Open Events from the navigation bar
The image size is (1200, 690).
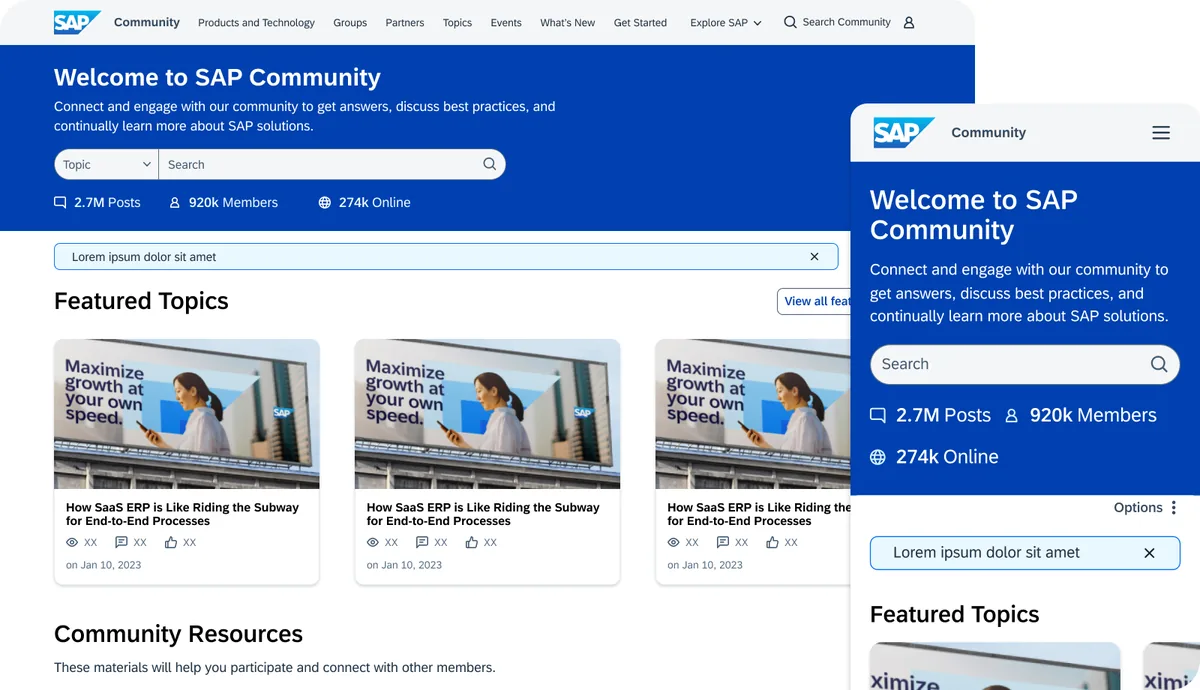(506, 22)
